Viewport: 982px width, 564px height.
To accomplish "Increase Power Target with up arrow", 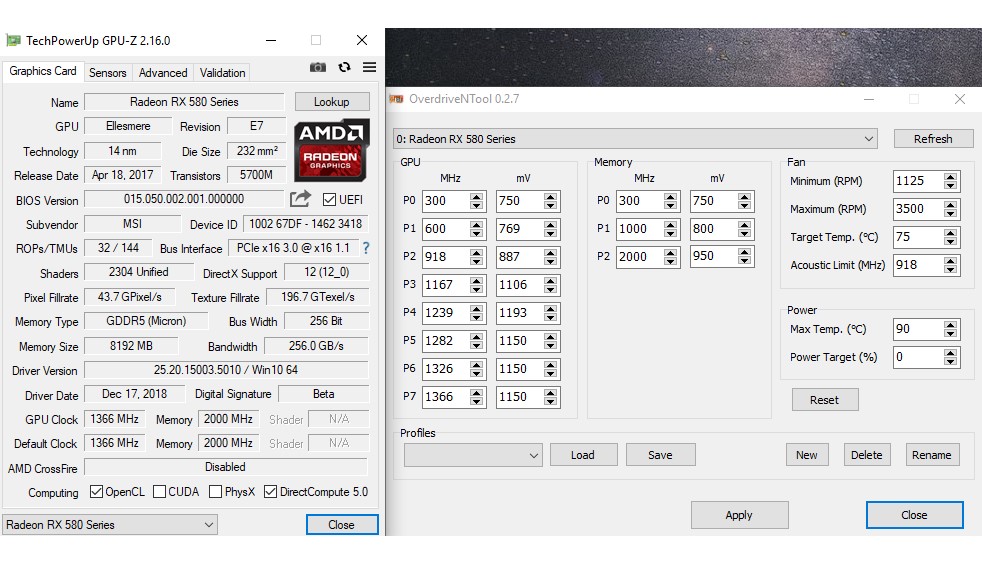I will (x=951, y=353).
